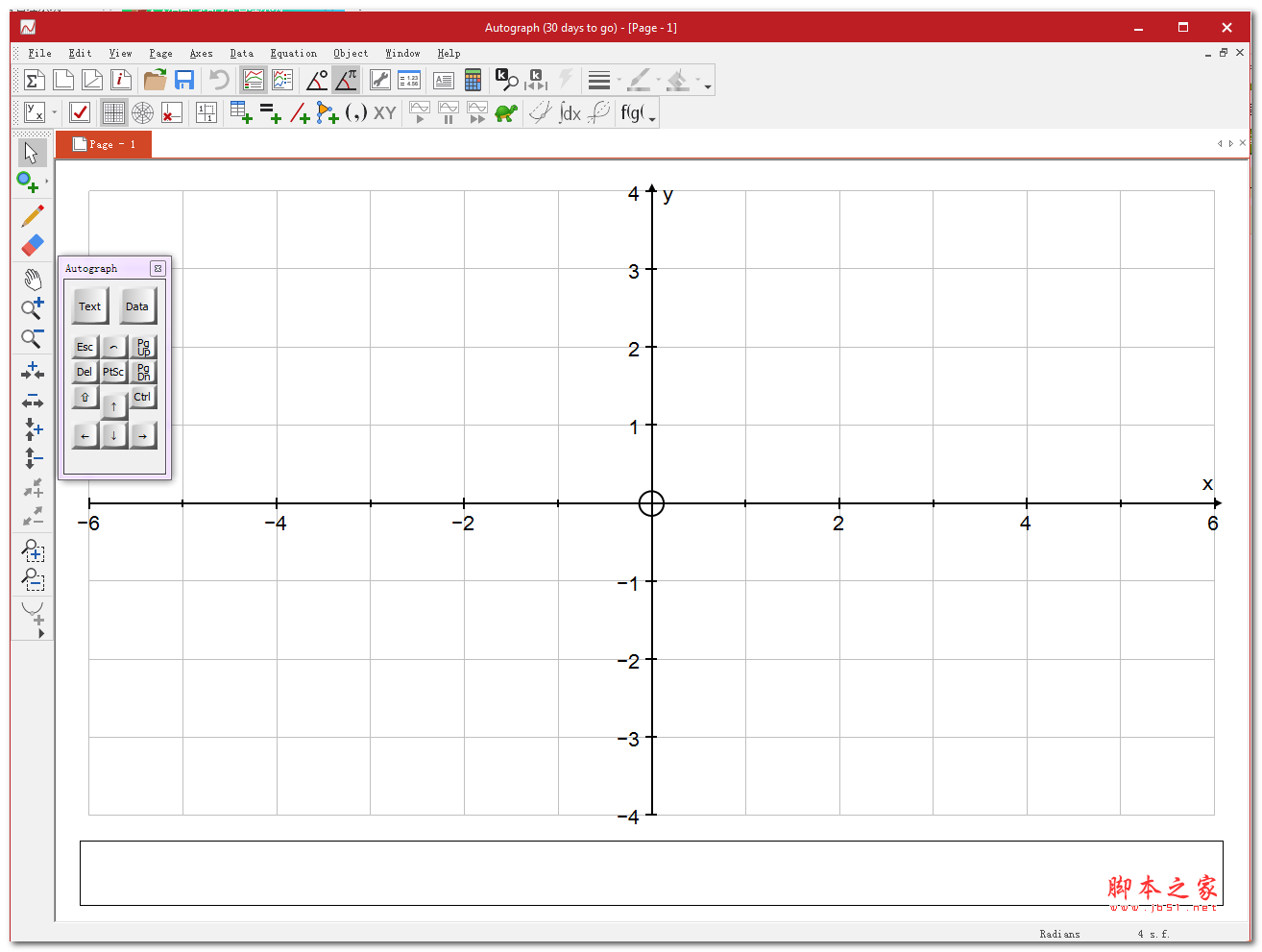Click the empty results box below graph
The image size is (1262, 952).
(650, 872)
